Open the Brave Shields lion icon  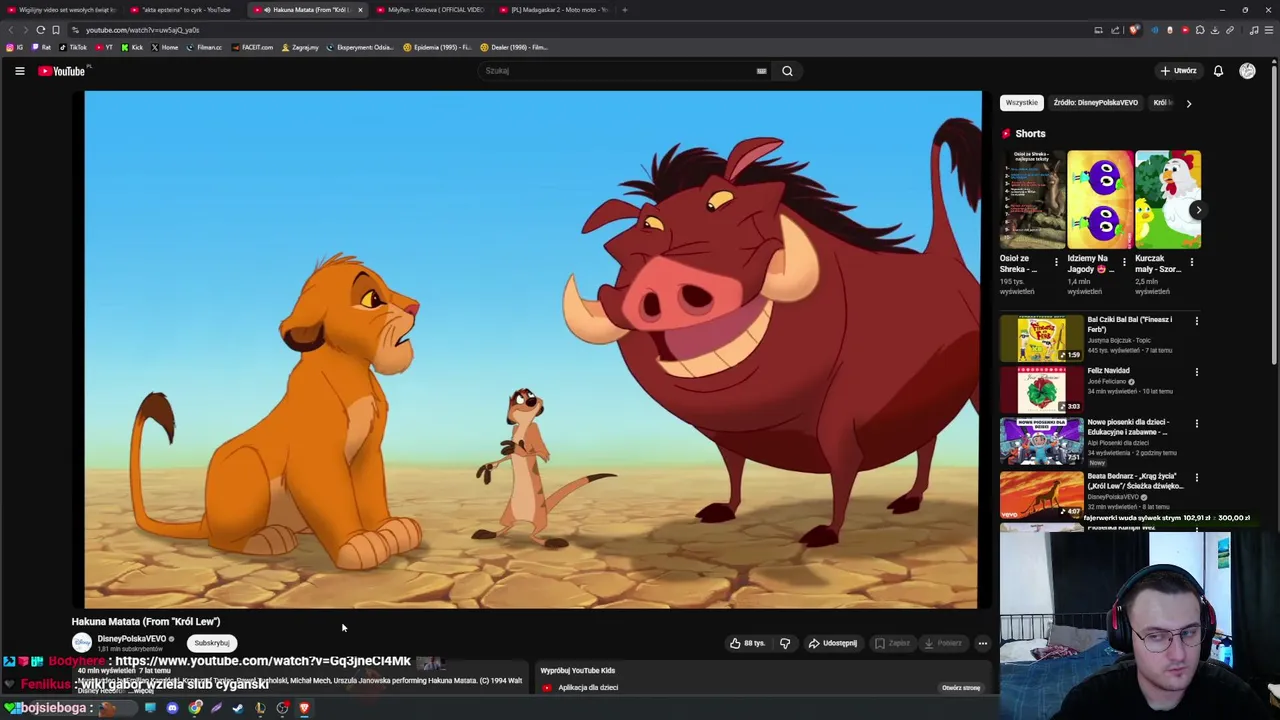pos(1133,30)
